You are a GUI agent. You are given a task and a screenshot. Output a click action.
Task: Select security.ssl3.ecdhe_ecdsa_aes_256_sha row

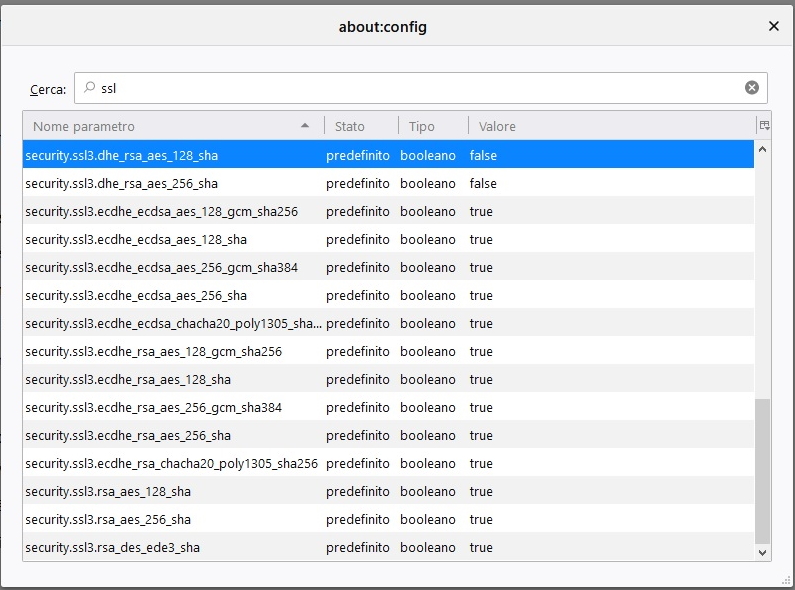click(x=388, y=295)
